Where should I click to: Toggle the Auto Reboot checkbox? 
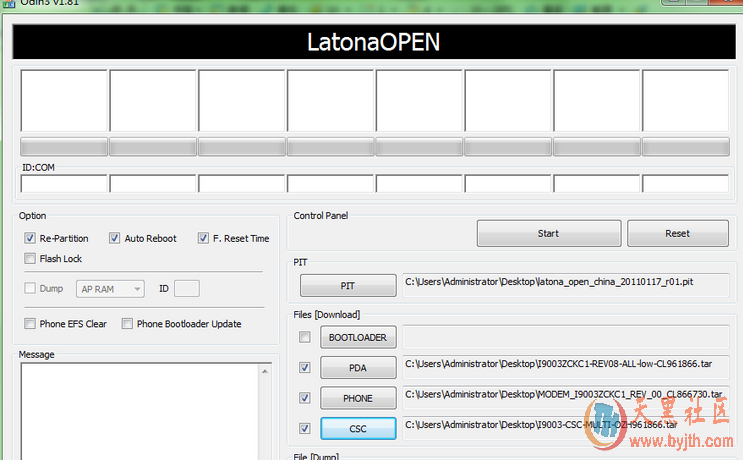pos(115,239)
